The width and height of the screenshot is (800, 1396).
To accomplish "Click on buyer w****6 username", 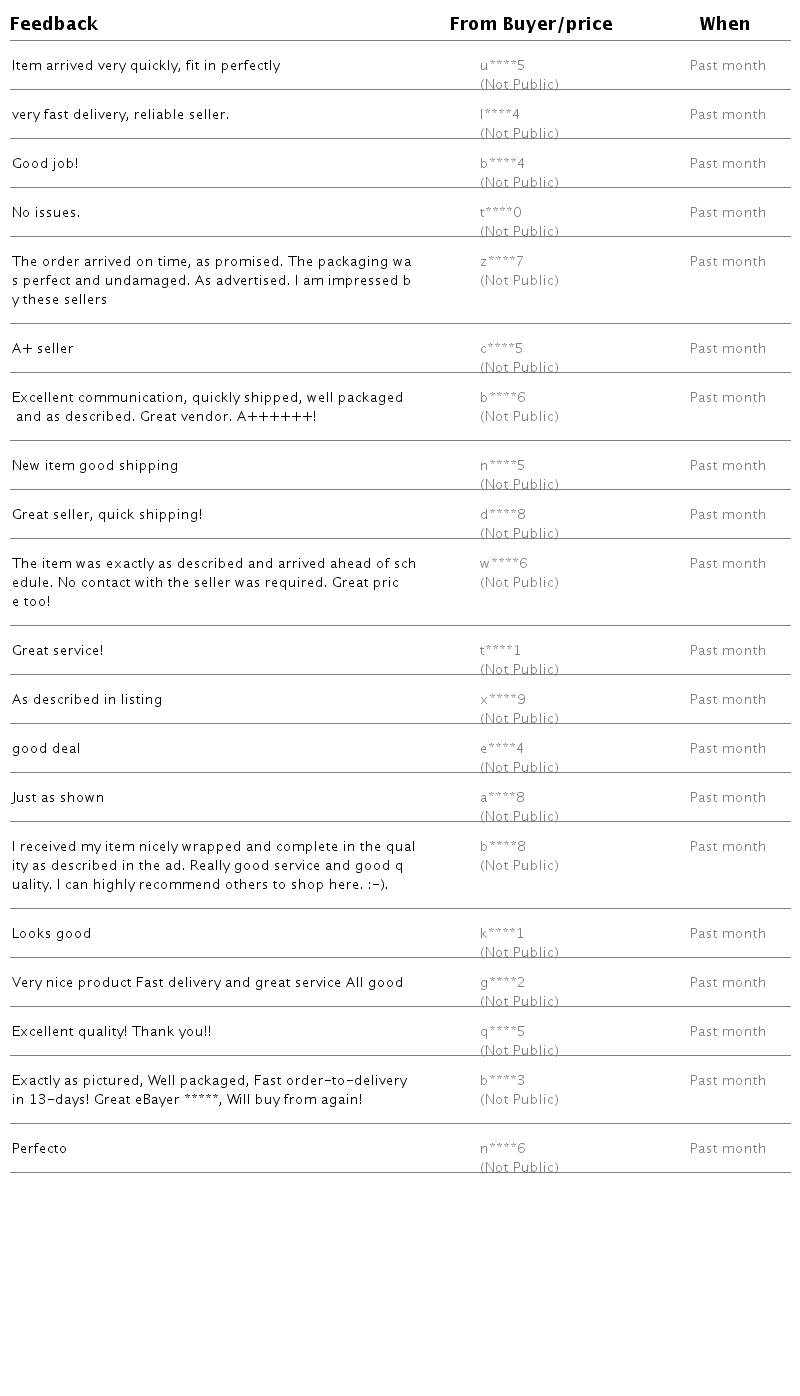I will tap(503, 564).
